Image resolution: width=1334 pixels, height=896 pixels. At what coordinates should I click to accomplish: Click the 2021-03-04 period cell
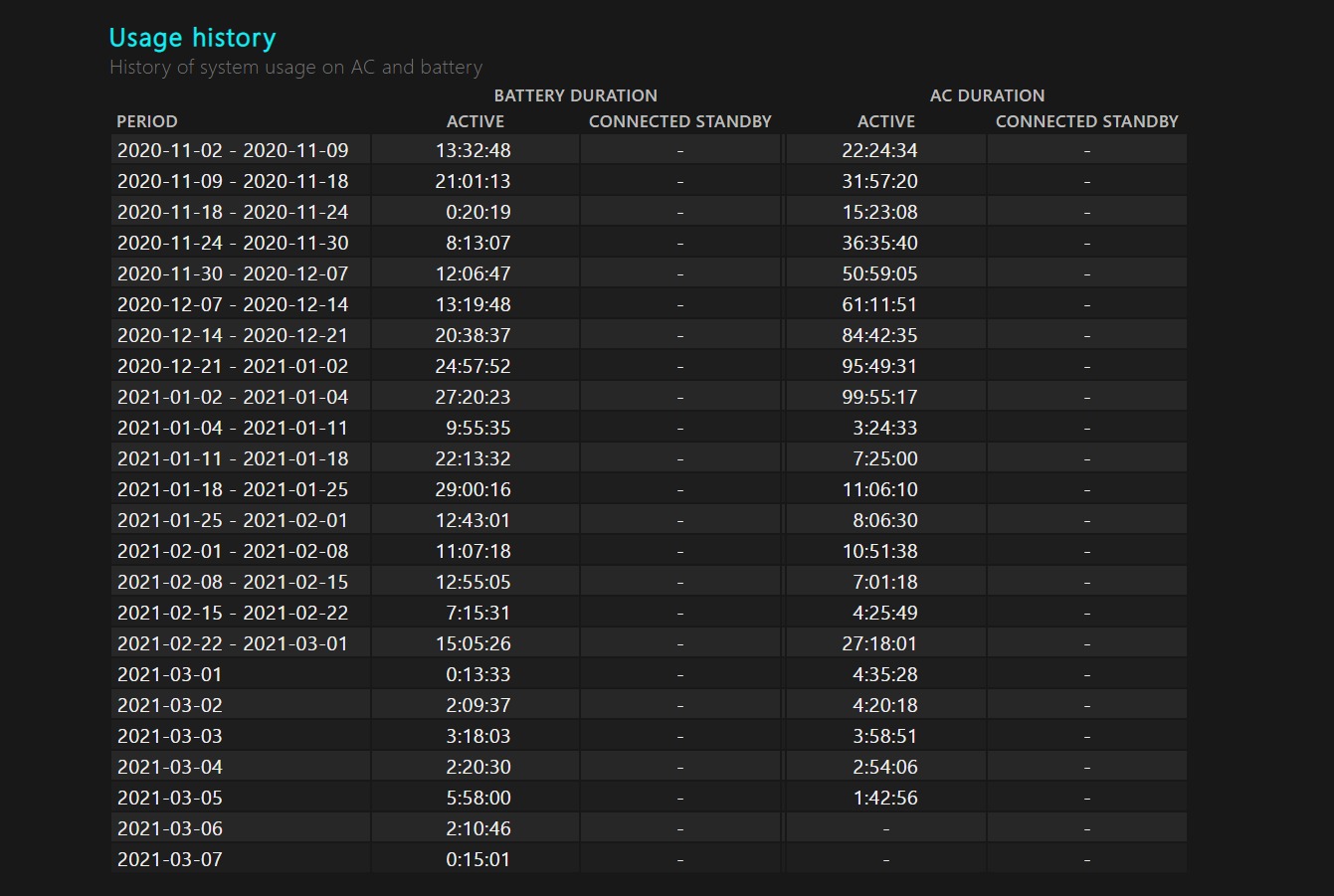(x=170, y=767)
